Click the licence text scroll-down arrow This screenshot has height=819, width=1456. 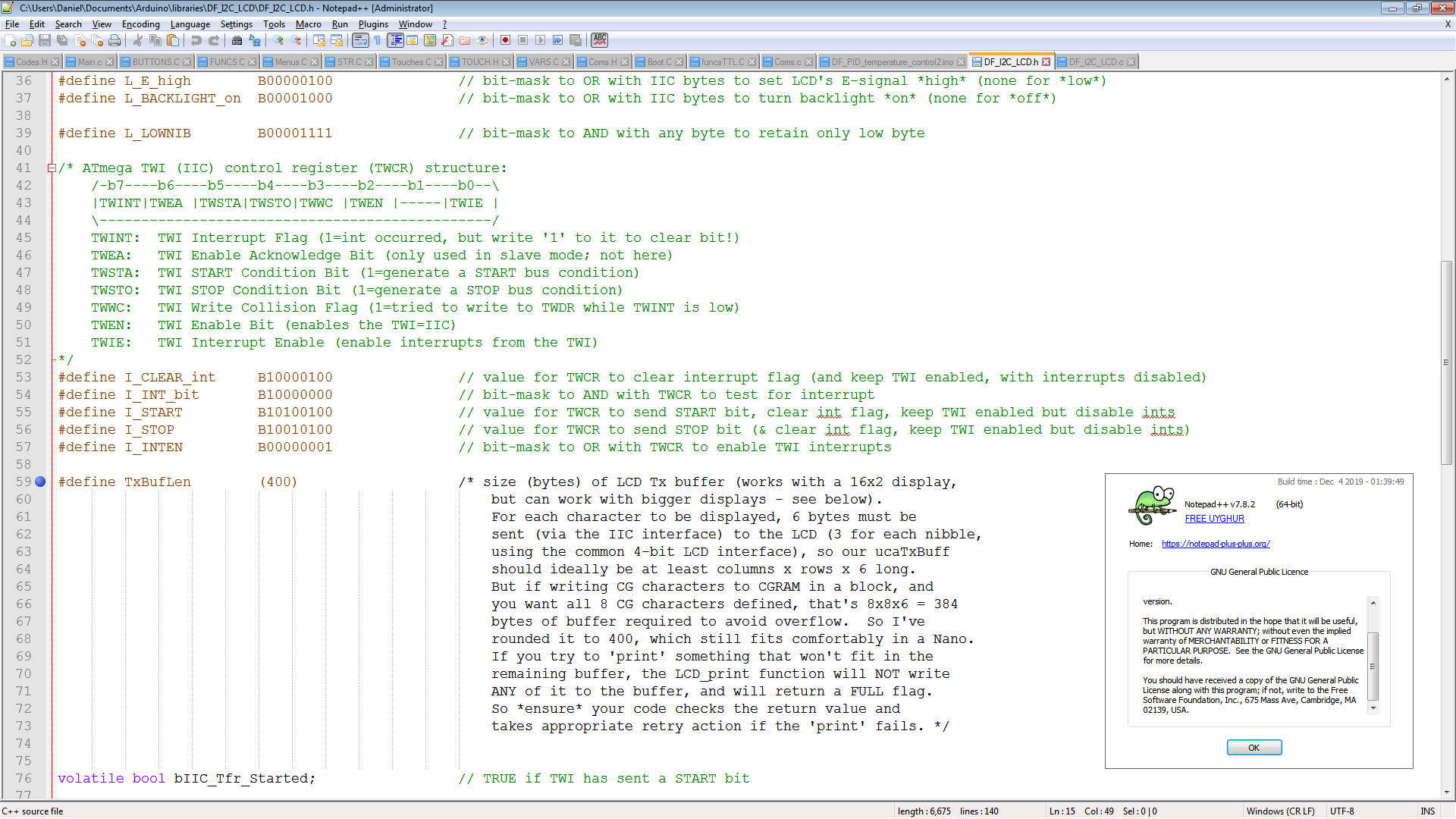tap(1373, 708)
